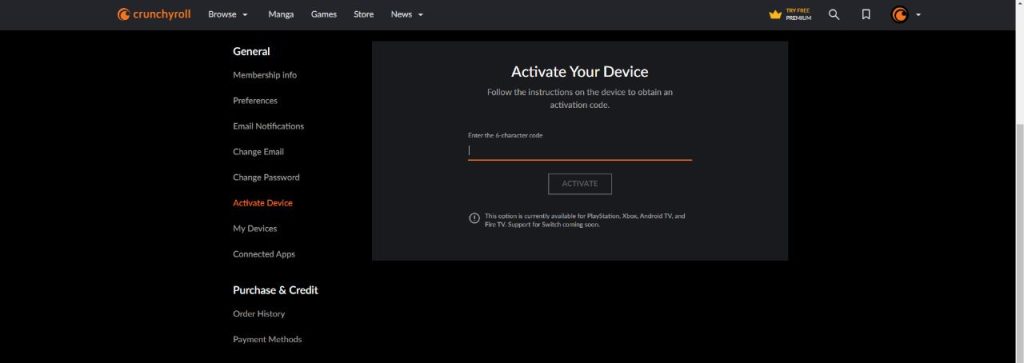Click the Crunchyroll logo
Screen dimensions: 1024x363
tap(154, 14)
